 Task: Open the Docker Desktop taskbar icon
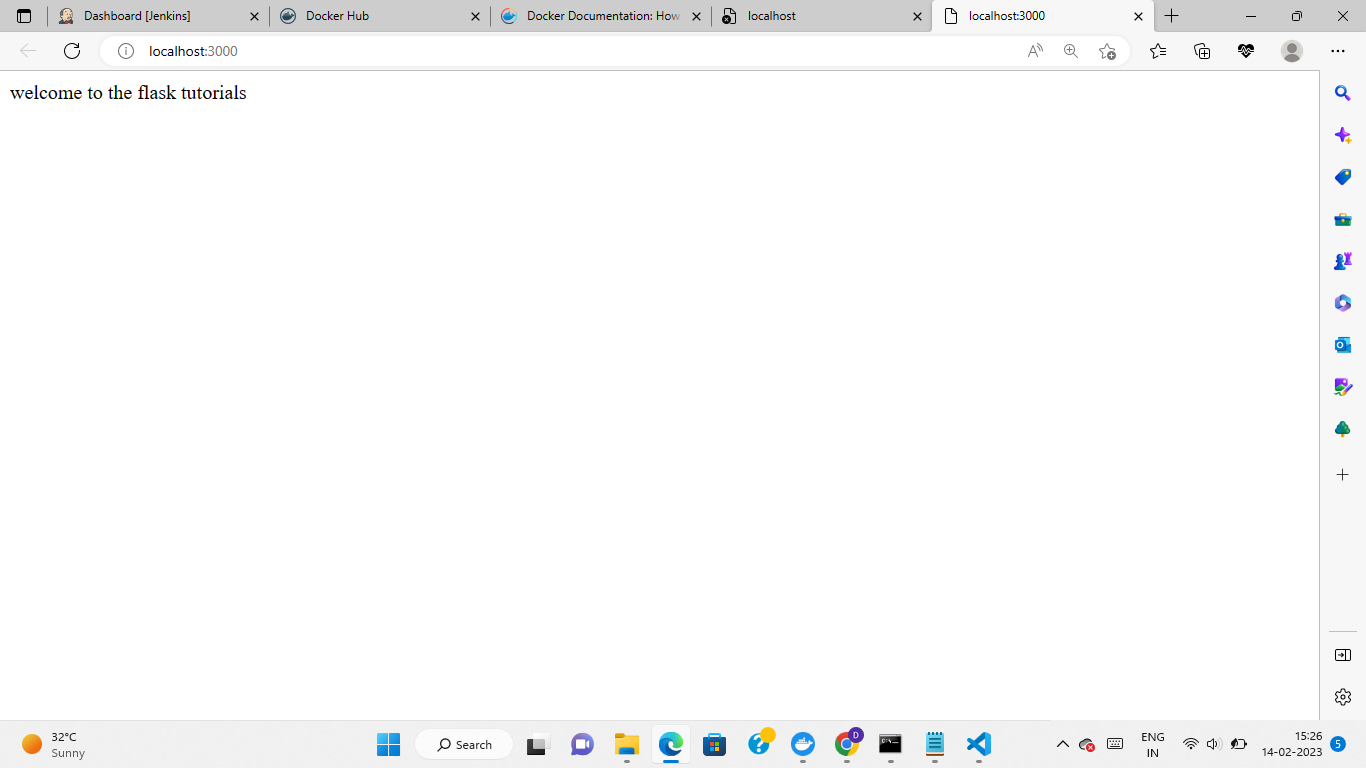pos(803,744)
